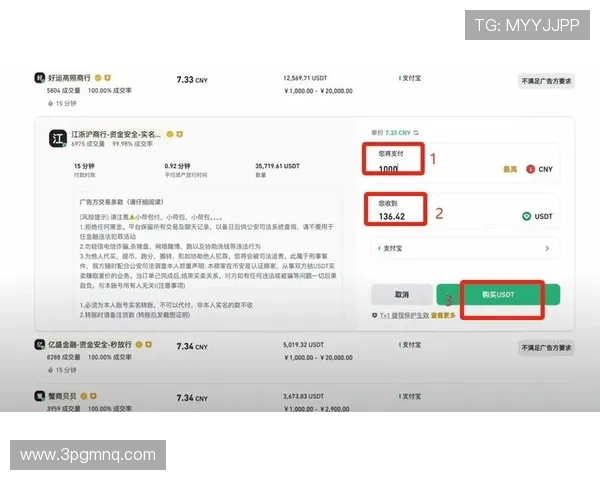Viewport: 600px width, 480px height.
Task: Click the 7.34 CNY price on the 蟹商贝贝 row
Action: tap(192, 398)
